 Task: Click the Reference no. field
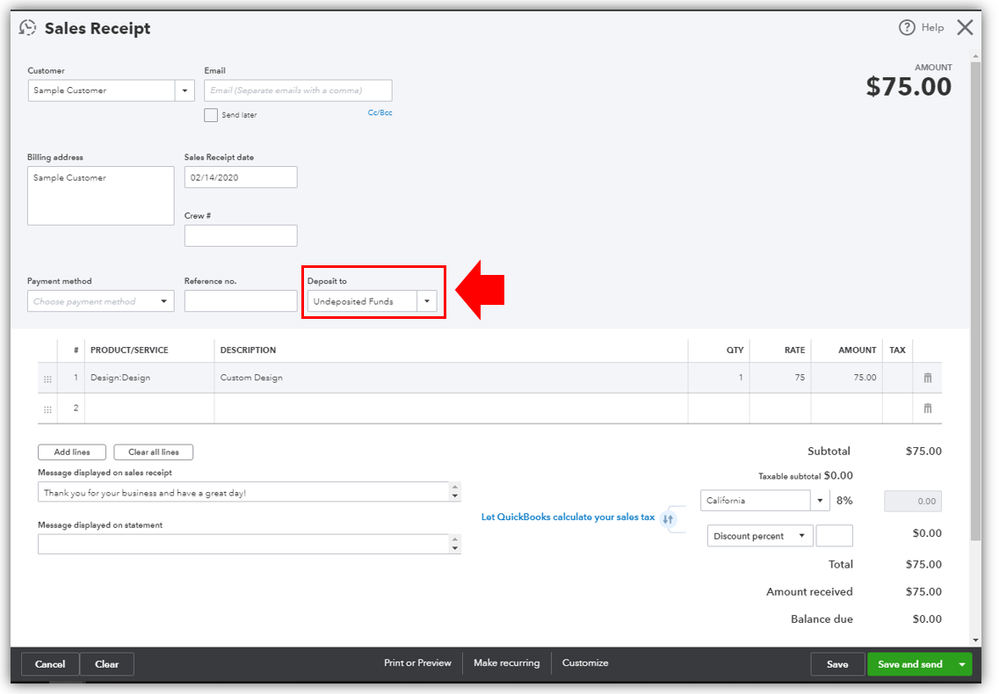point(241,301)
